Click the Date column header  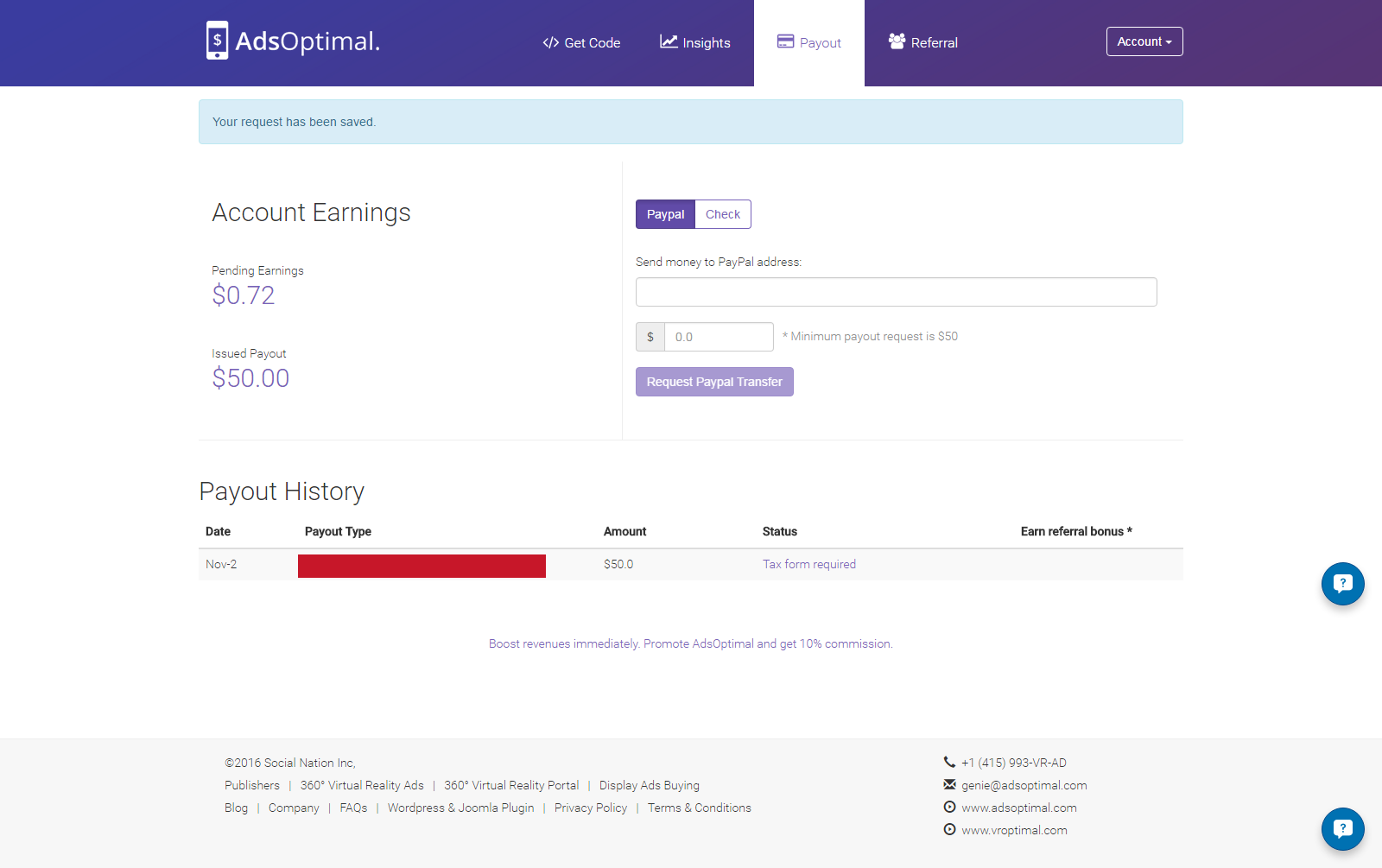click(218, 531)
